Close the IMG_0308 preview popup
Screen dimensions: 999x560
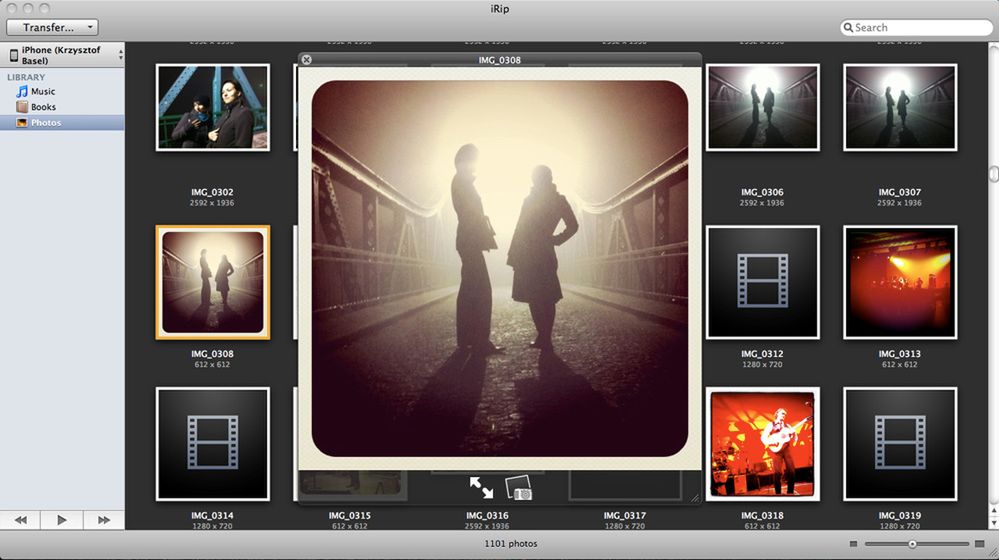(306, 59)
